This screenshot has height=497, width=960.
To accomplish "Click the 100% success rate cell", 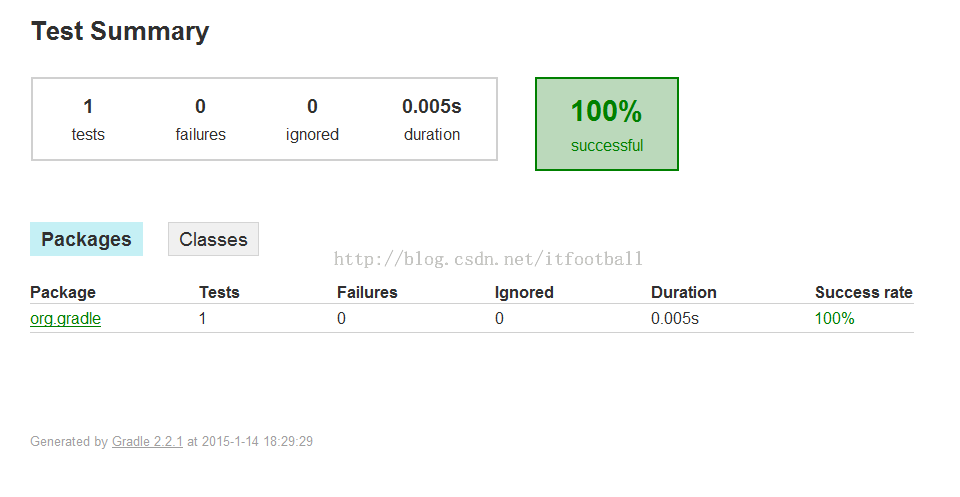I will tap(834, 319).
